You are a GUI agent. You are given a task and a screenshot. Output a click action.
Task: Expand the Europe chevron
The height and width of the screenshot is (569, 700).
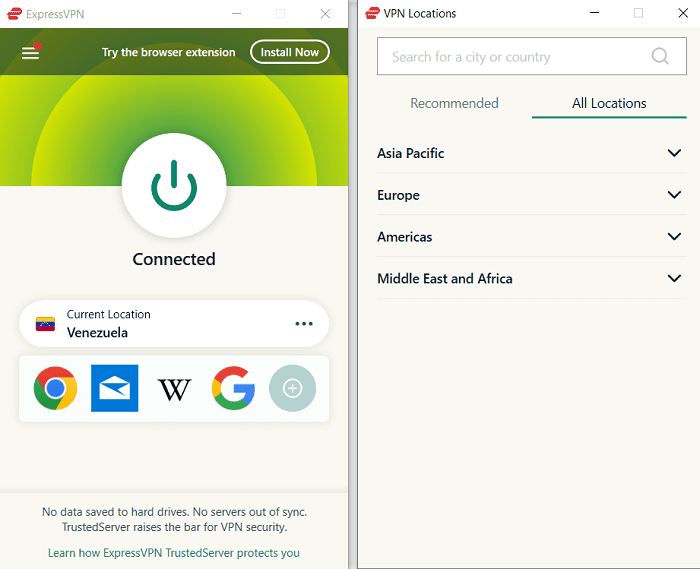(x=674, y=195)
